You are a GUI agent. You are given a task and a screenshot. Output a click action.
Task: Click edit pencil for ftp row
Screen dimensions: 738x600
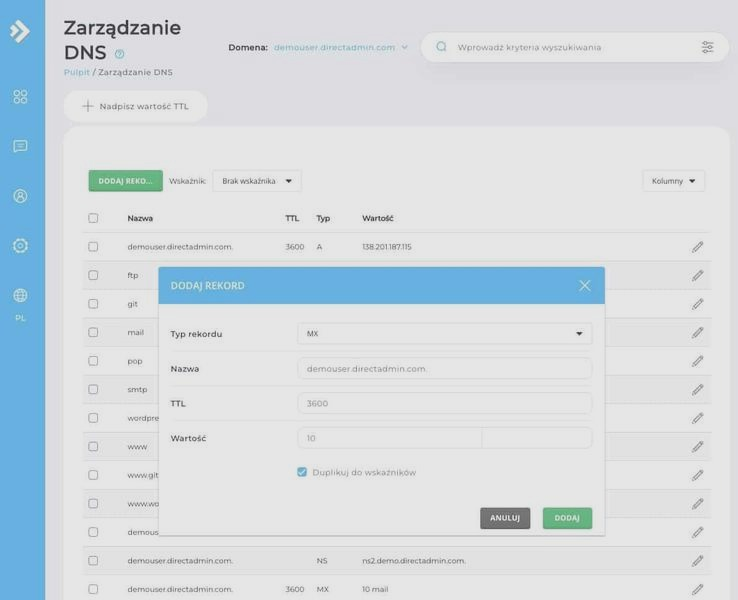(698, 275)
